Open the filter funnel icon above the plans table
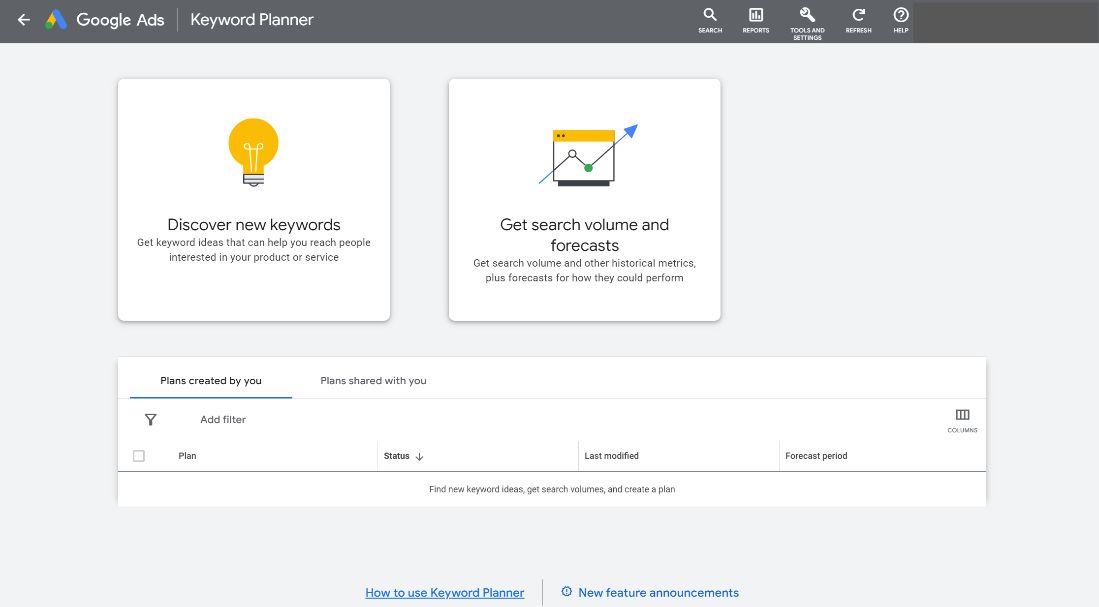This screenshot has height=607, width=1099. [x=150, y=420]
